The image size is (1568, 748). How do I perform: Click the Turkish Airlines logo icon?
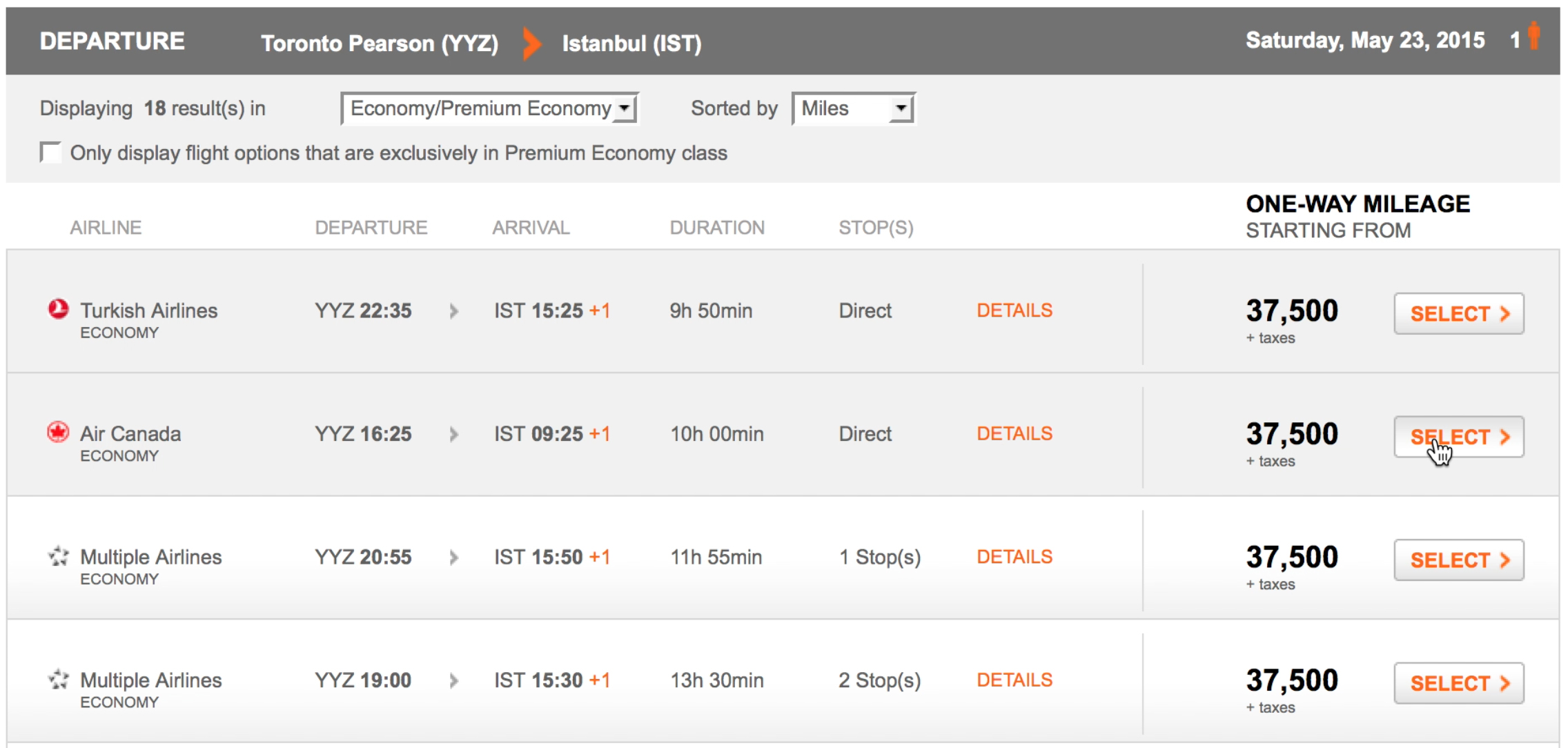click(x=58, y=308)
